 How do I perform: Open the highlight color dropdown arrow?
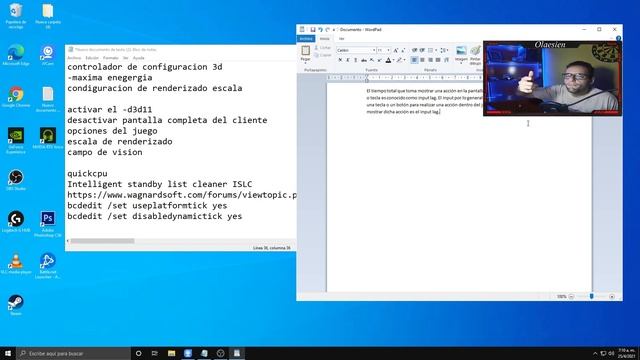pos(404,60)
